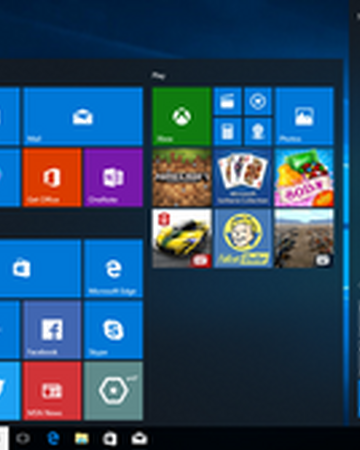Open the red MSN News tile
360x450 pixels.
[52, 391]
